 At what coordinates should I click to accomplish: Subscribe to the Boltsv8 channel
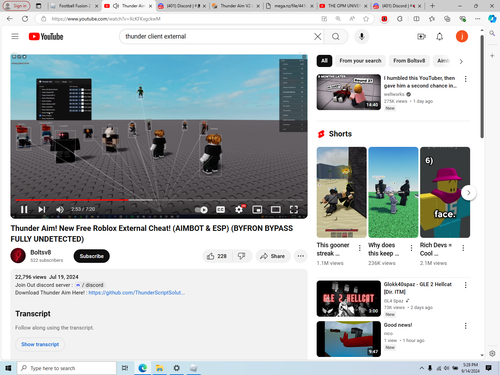pyautogui.click(x=92, y=256)
